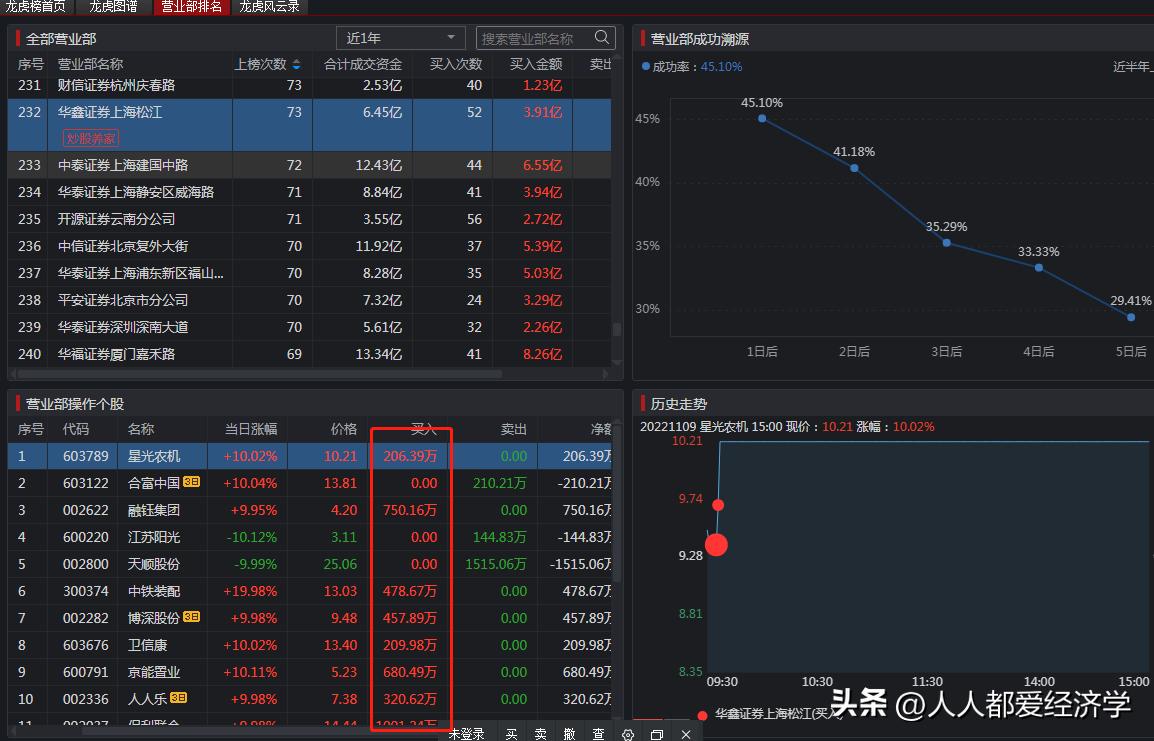Click the search magnifier icon for 营业部
The height and width of the screenshot is (741, 1154).
(602, 37)
